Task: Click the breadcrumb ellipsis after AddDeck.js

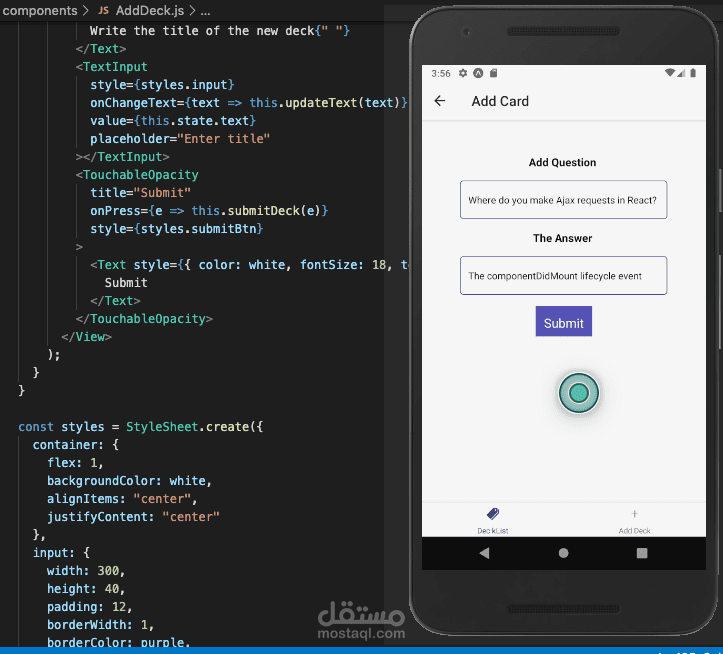Action: coord(206,11)
